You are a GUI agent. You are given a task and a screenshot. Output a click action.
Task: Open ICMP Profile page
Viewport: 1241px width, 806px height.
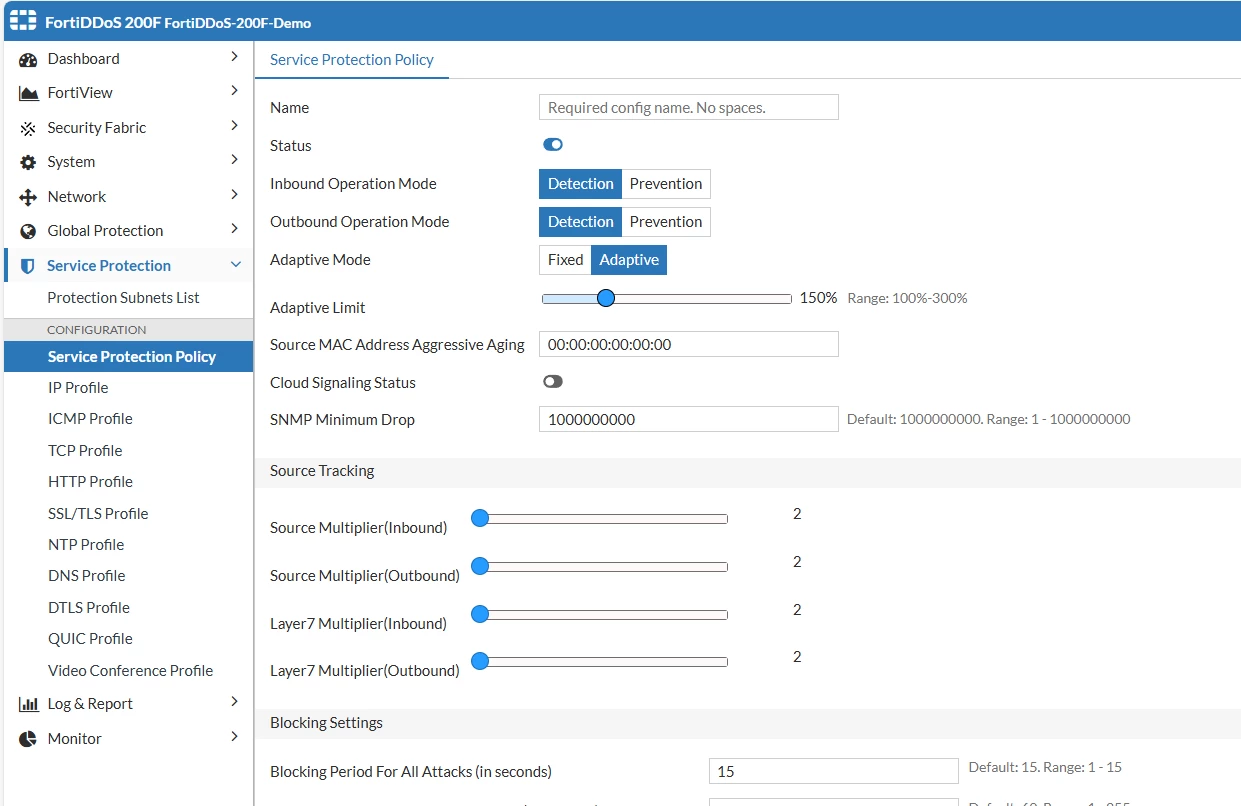pos(90,419)
